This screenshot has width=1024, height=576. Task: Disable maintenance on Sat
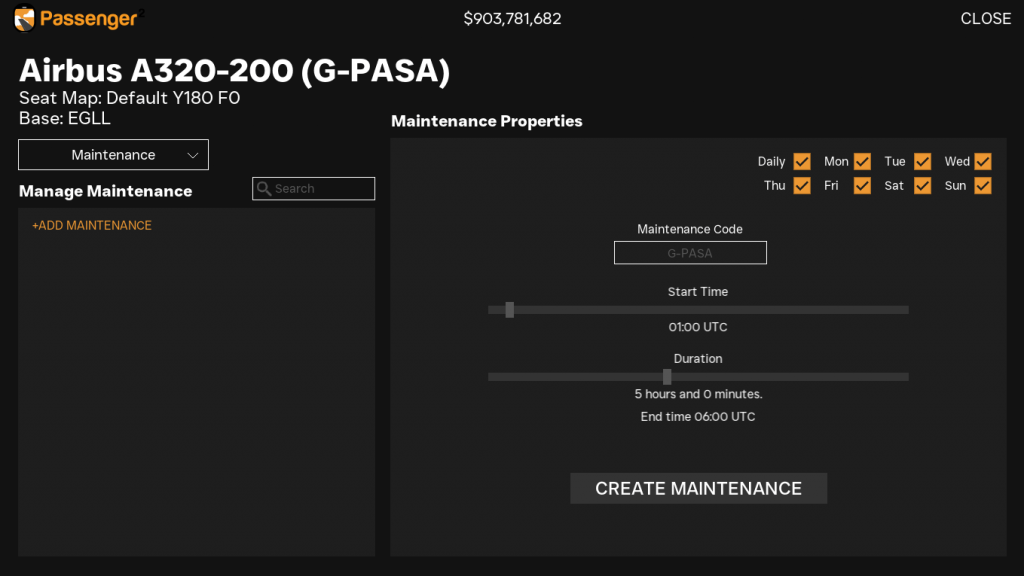click(922, 186)
